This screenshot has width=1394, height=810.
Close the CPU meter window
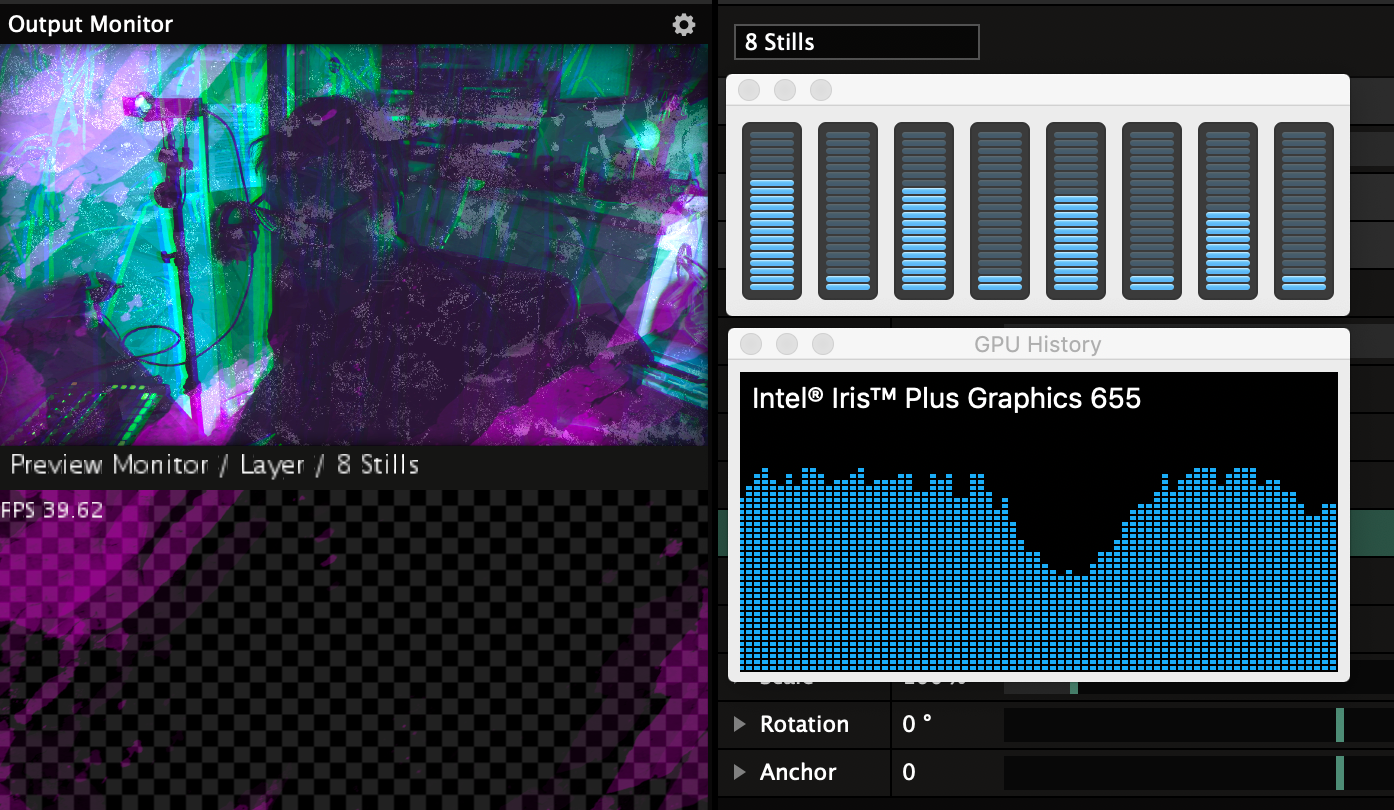(x=749, y=90)
